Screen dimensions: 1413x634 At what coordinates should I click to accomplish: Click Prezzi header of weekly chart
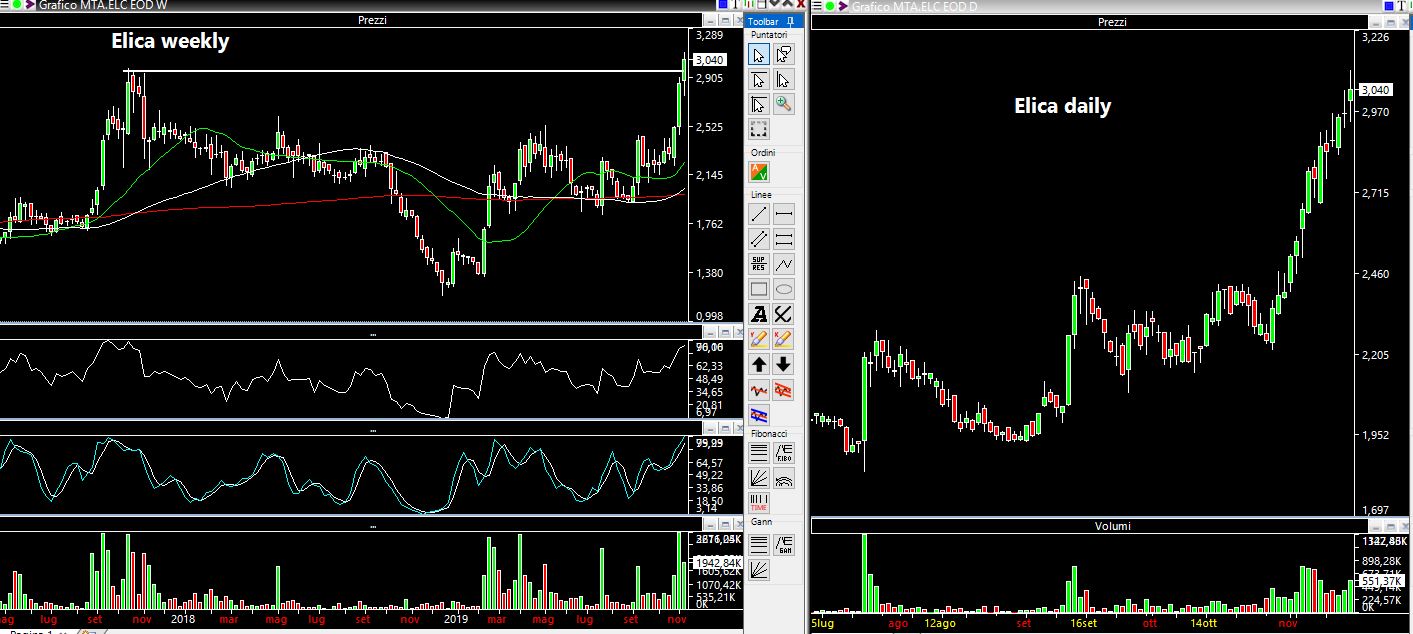point(372,20)
